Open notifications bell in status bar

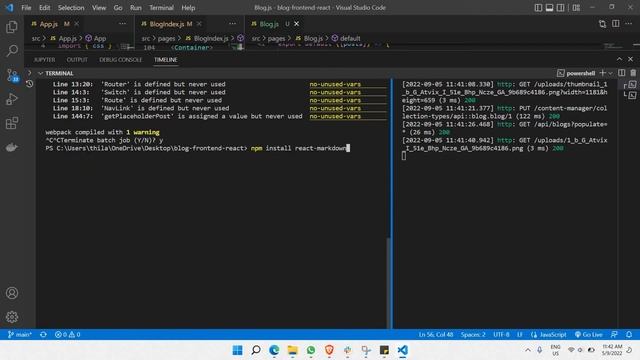pos(629,334)
